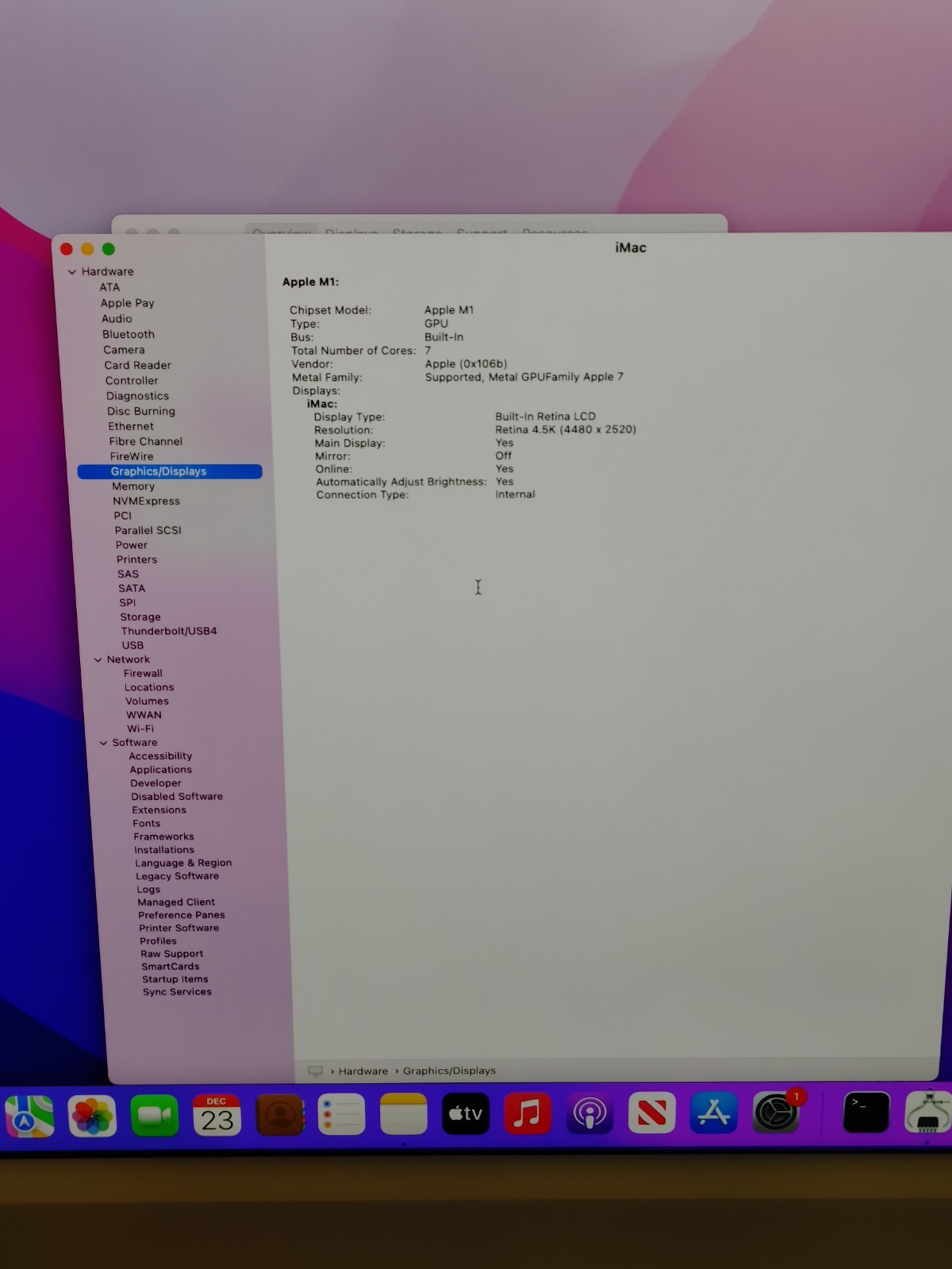Open Storage in the sidebar
Image resolution: width=952 pixels, height=1269 pixels.
(x=140, y=617)
